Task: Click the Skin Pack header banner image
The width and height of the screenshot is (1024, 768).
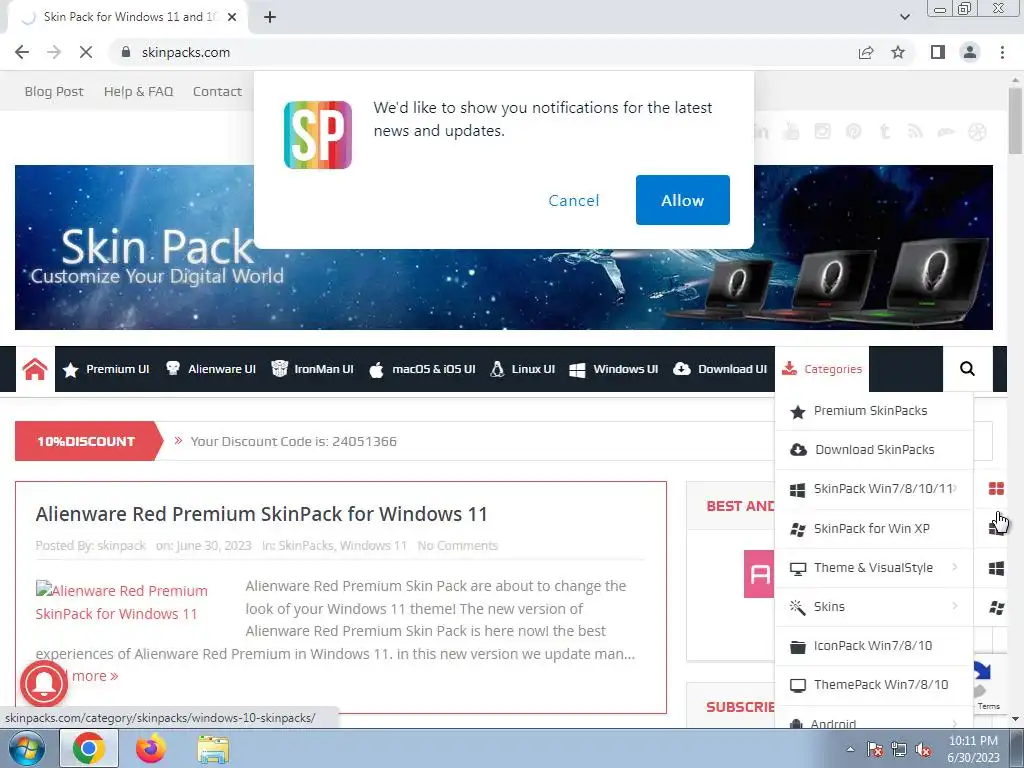Action: tap(504, 248)
